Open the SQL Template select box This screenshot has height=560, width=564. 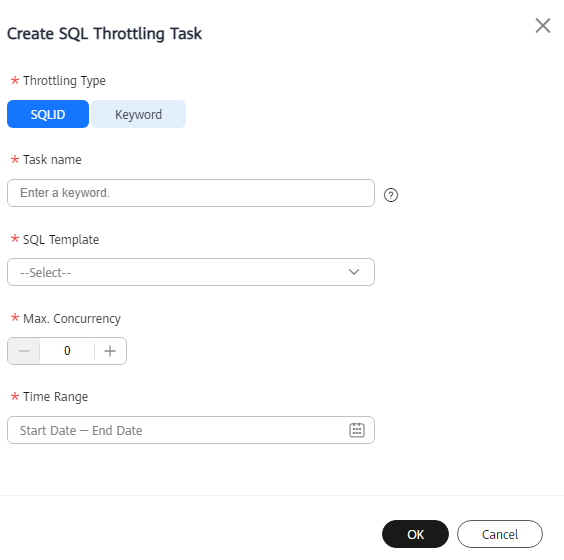pyautogui.click(x=191, y=272)
